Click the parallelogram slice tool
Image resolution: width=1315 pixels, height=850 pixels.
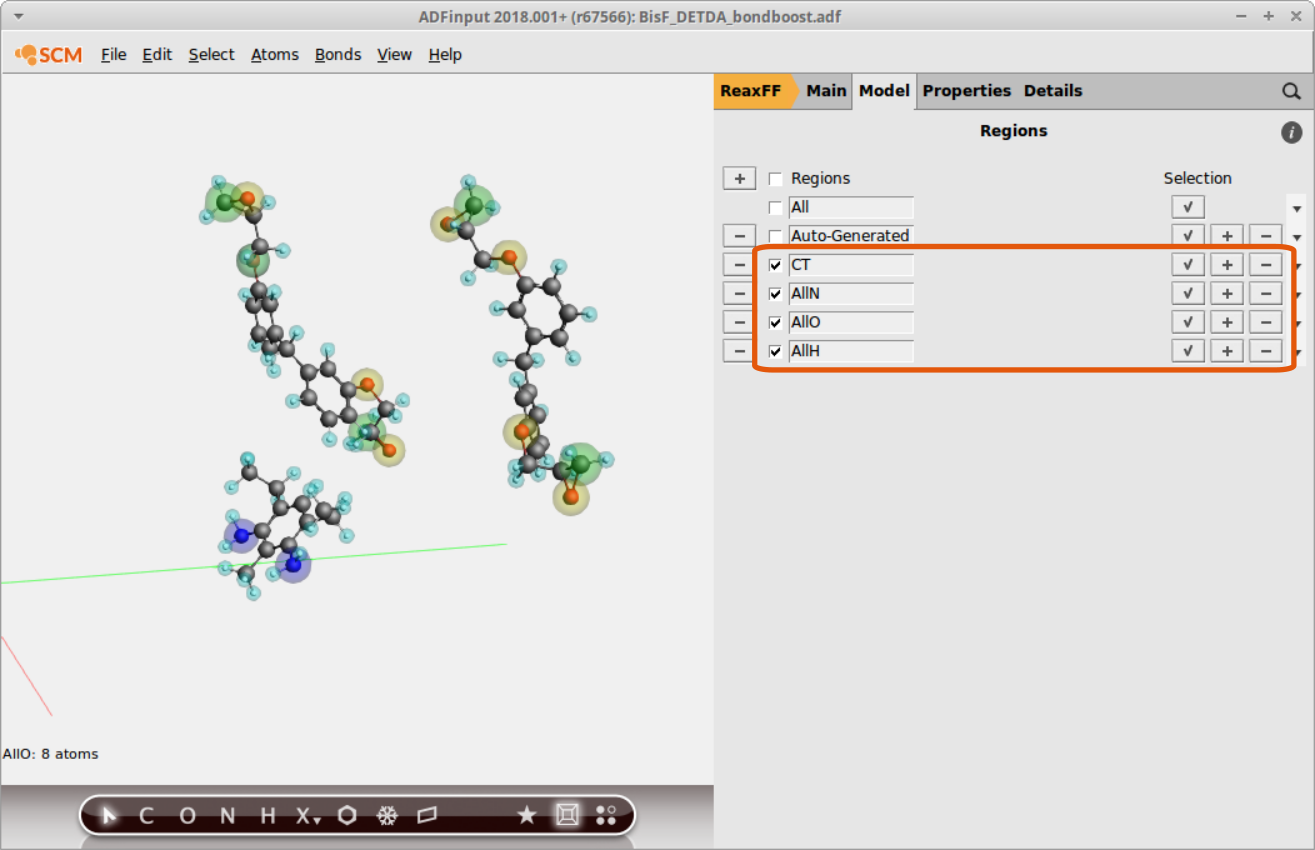click(427, 816)
